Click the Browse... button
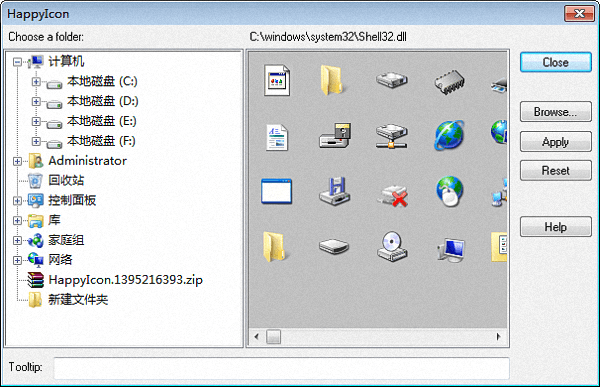Viewport: 600px width, 387px height. point(556,112)
